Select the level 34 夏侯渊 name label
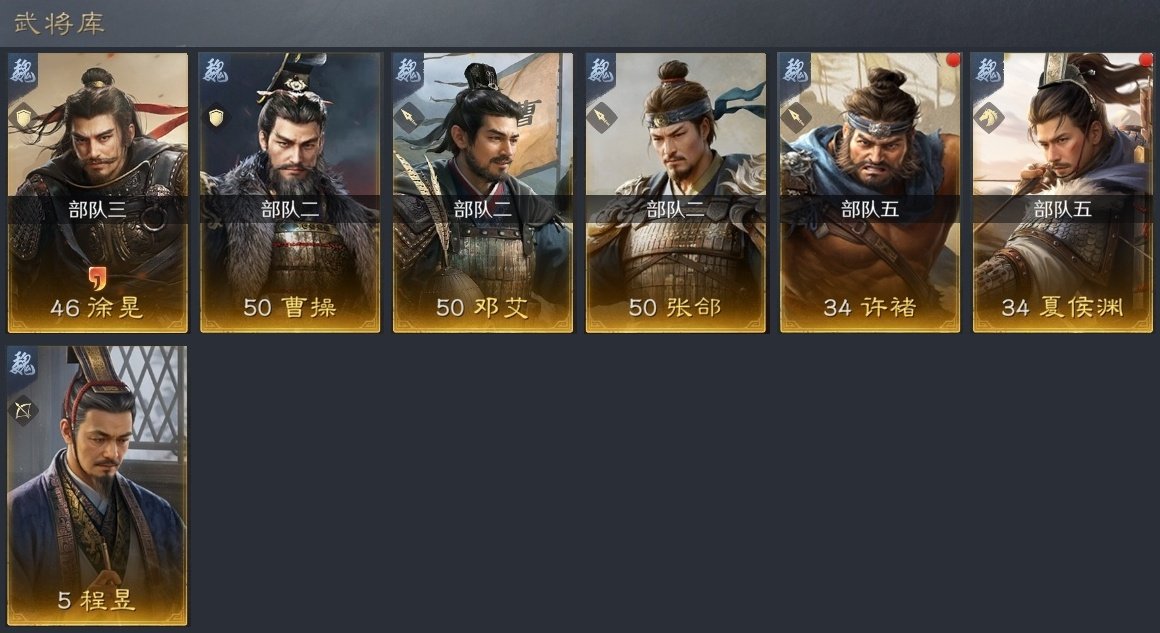The width and height of the screenshot is (1160, 633). tap(1062, 307)
